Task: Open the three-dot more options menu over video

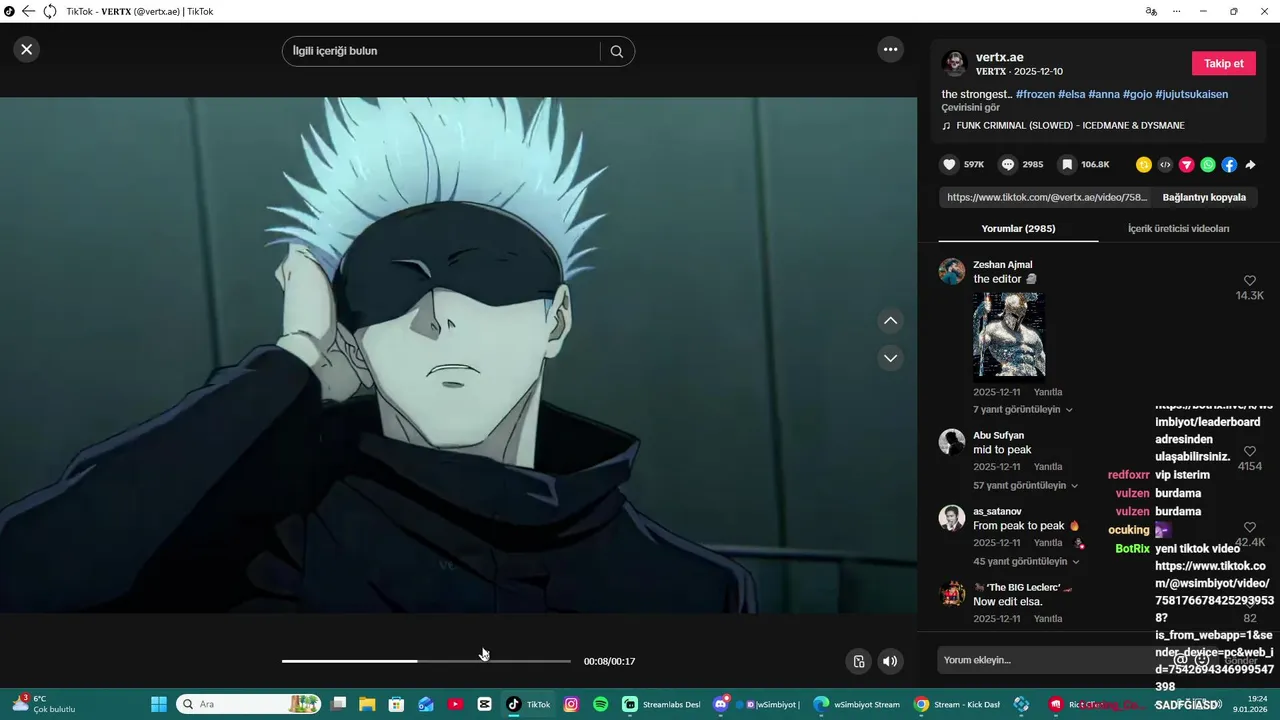Action: [x=890, y=49]
